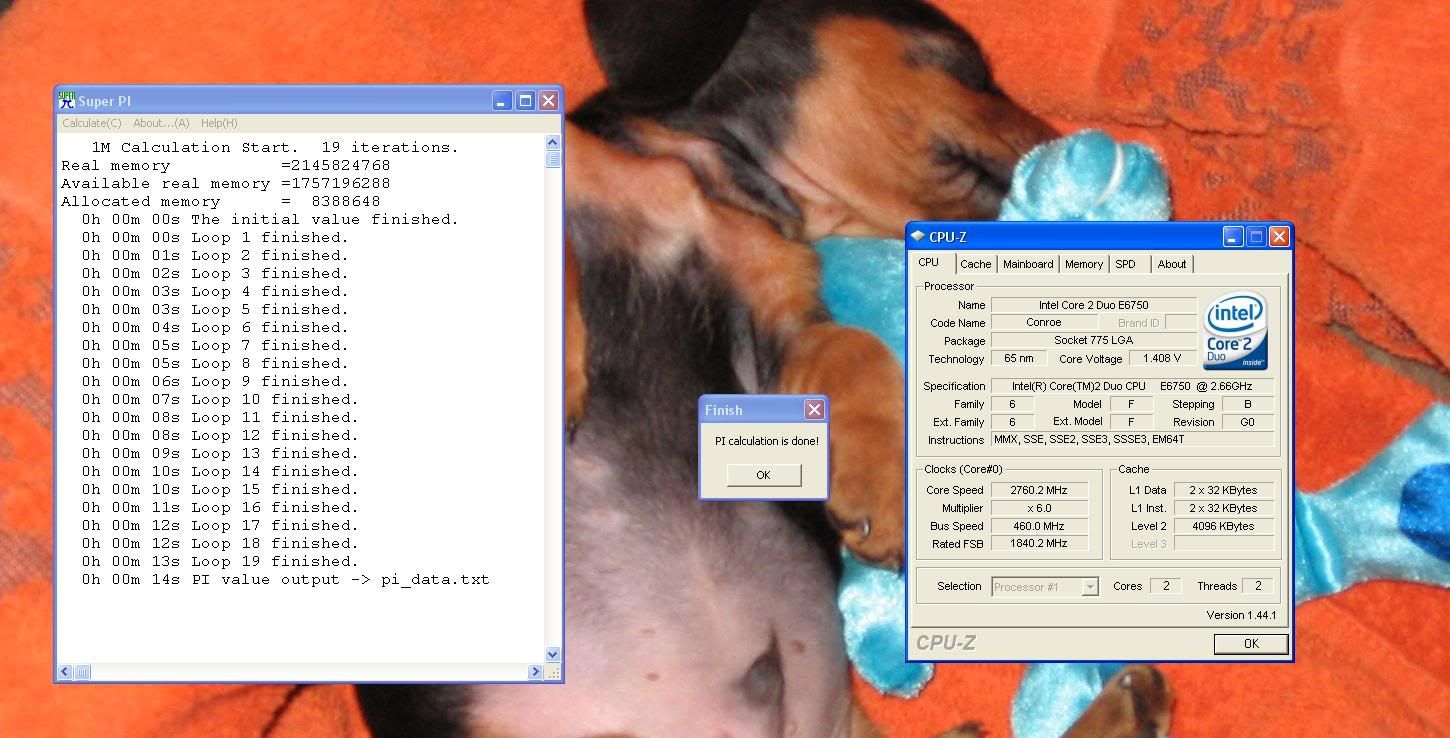Click the CPU-Z title bar icon
This screenshot has height=738, width=1450.
tap(918, 237)
